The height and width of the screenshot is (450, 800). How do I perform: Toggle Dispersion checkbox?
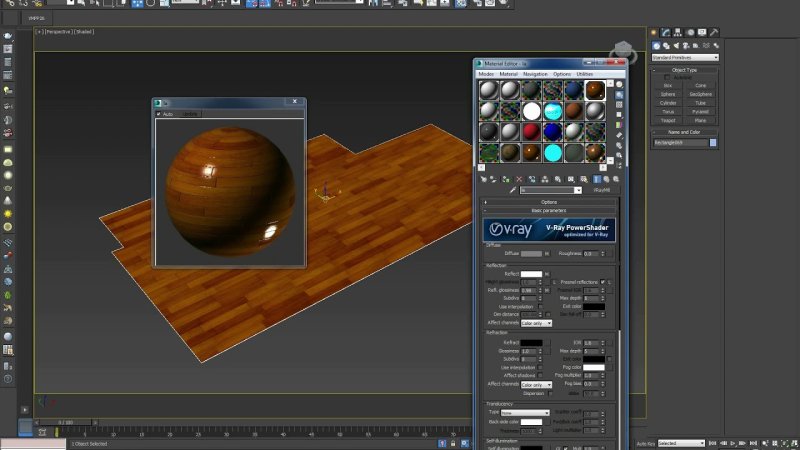click(550, 393)
